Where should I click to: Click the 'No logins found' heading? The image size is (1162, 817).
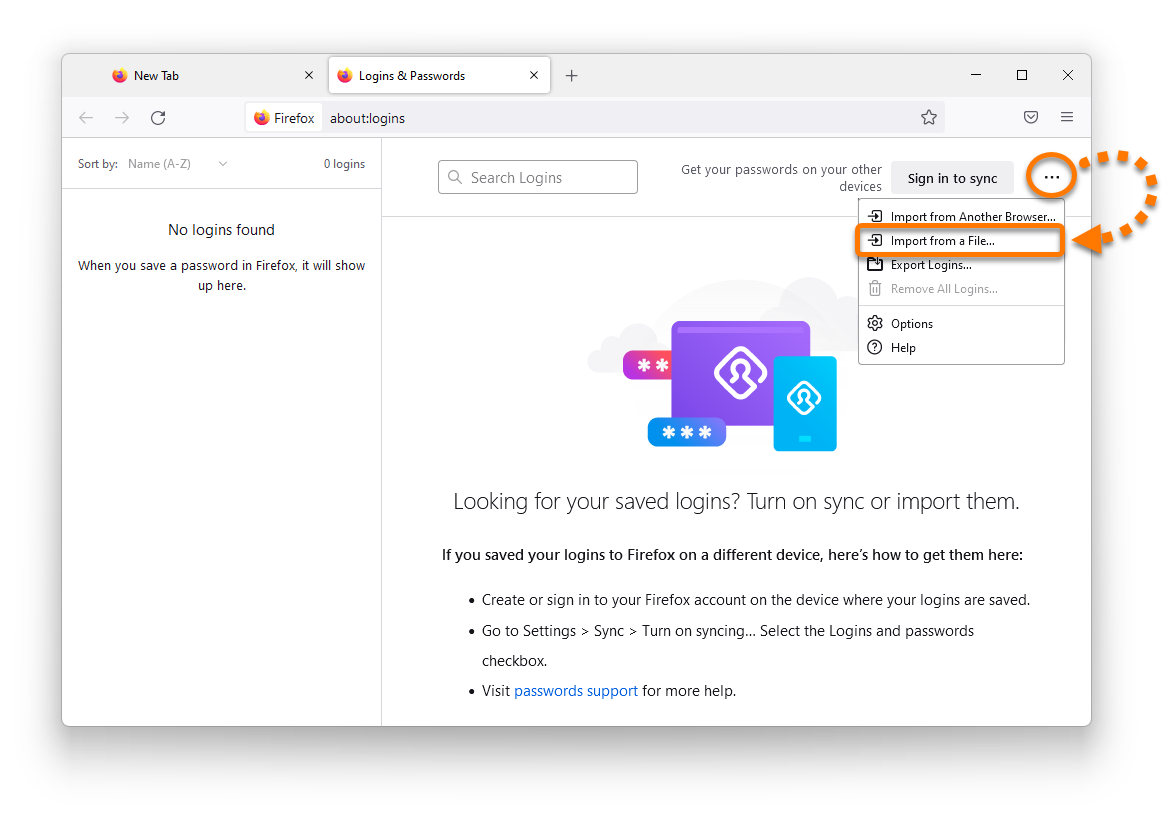[x=222, y=230]
